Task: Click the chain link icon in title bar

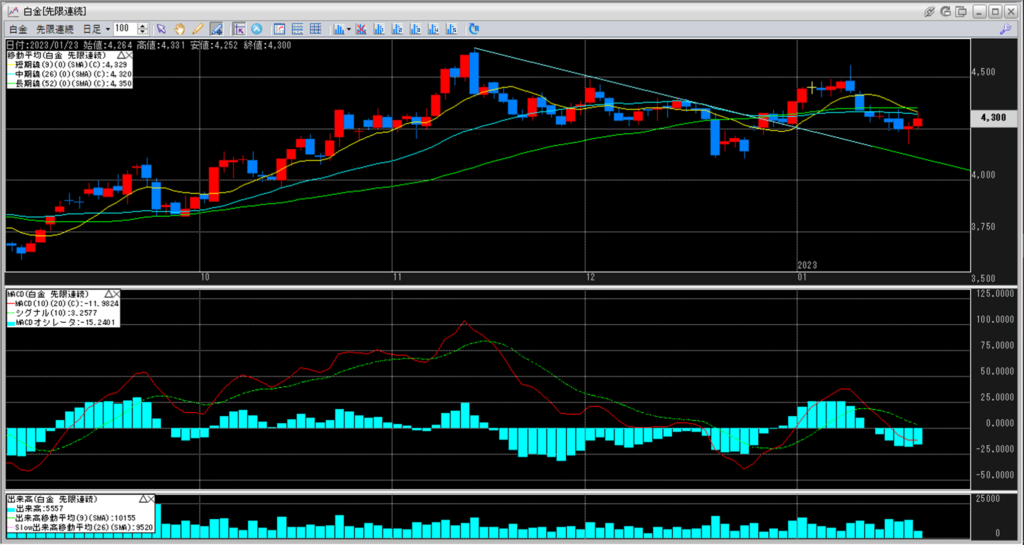Action: 931,11
